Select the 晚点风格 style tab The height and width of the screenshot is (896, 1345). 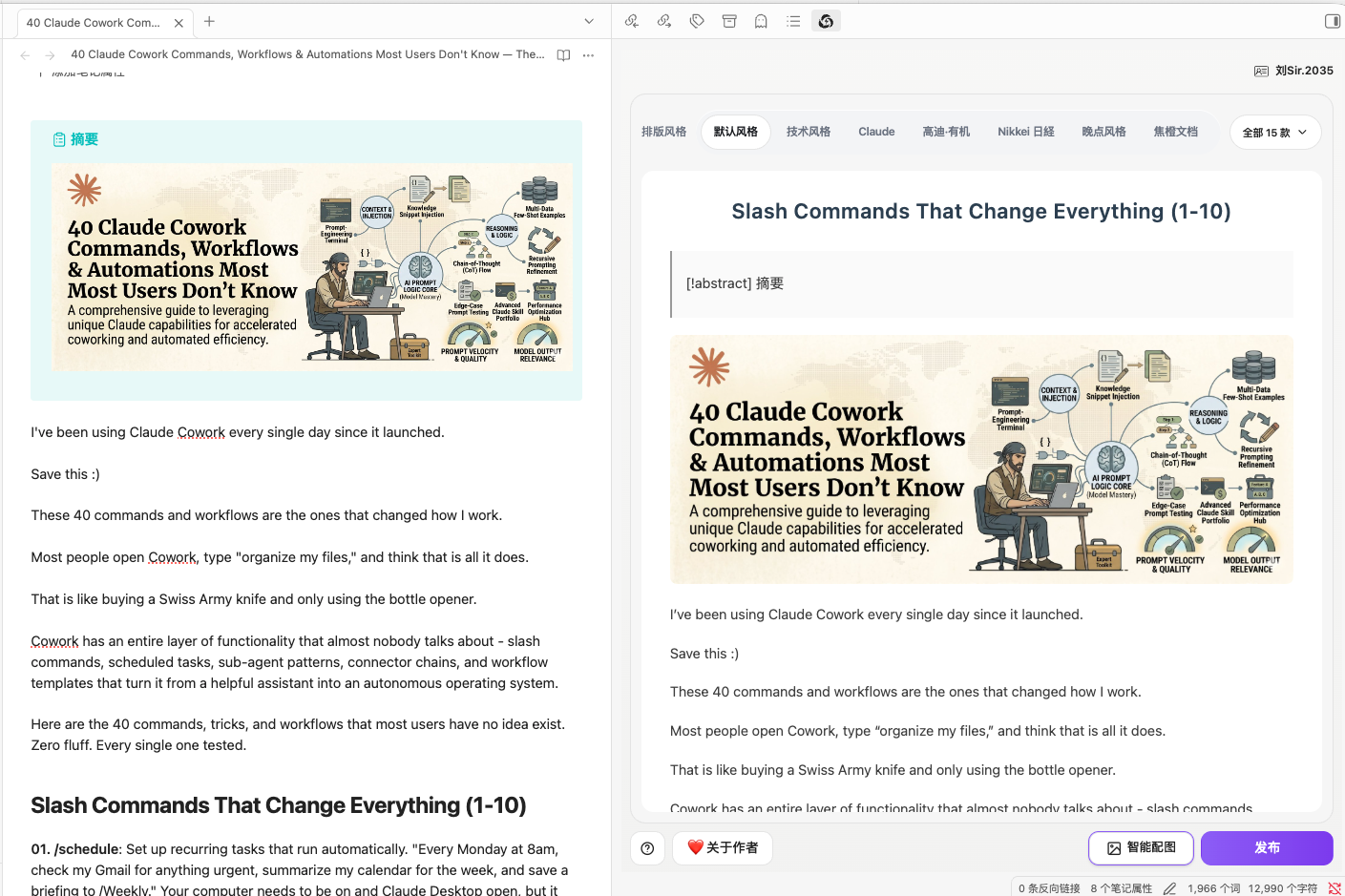[x=1103, y=132]
